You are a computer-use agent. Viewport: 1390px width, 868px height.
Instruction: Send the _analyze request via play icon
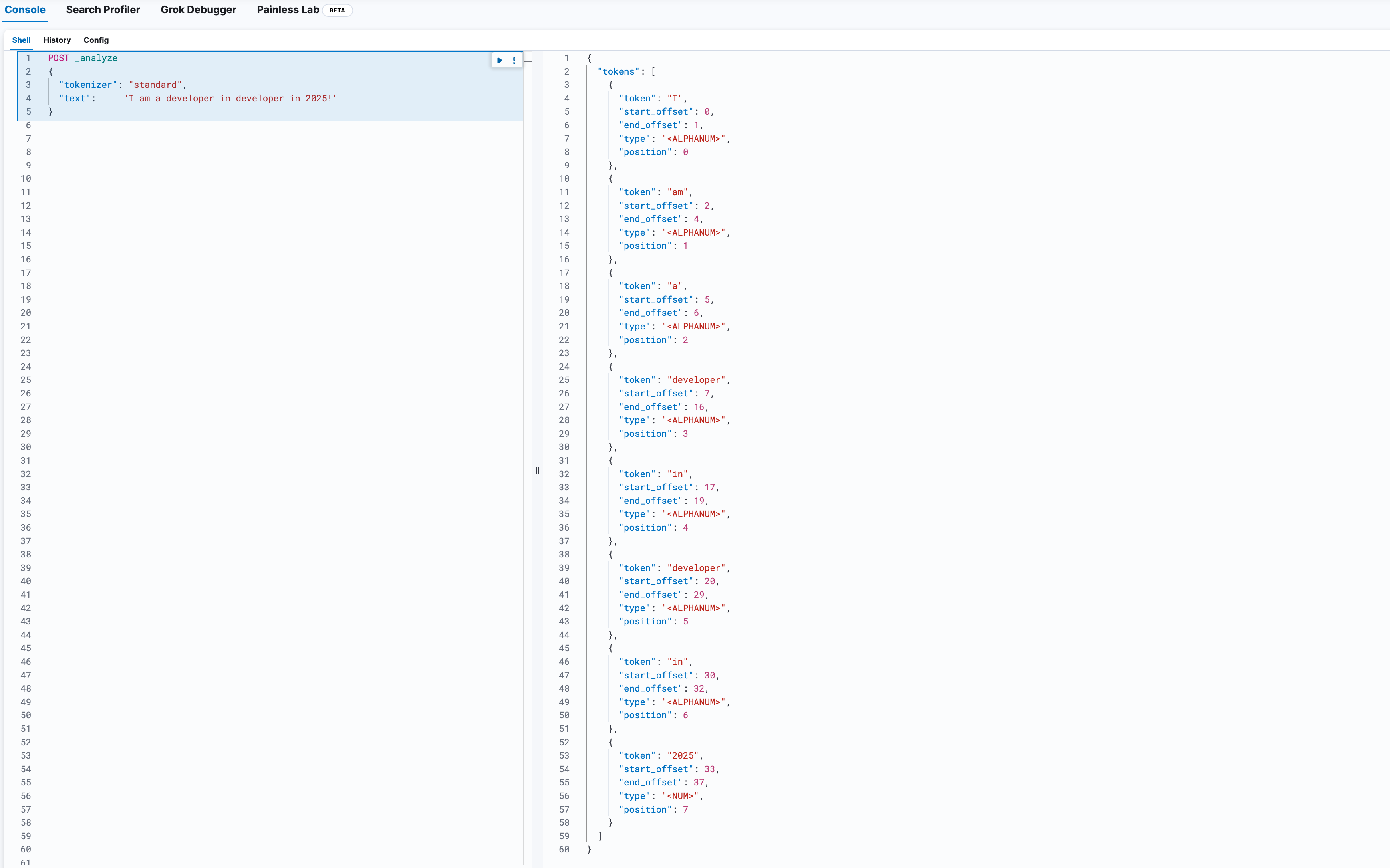[x=498, y=60]
